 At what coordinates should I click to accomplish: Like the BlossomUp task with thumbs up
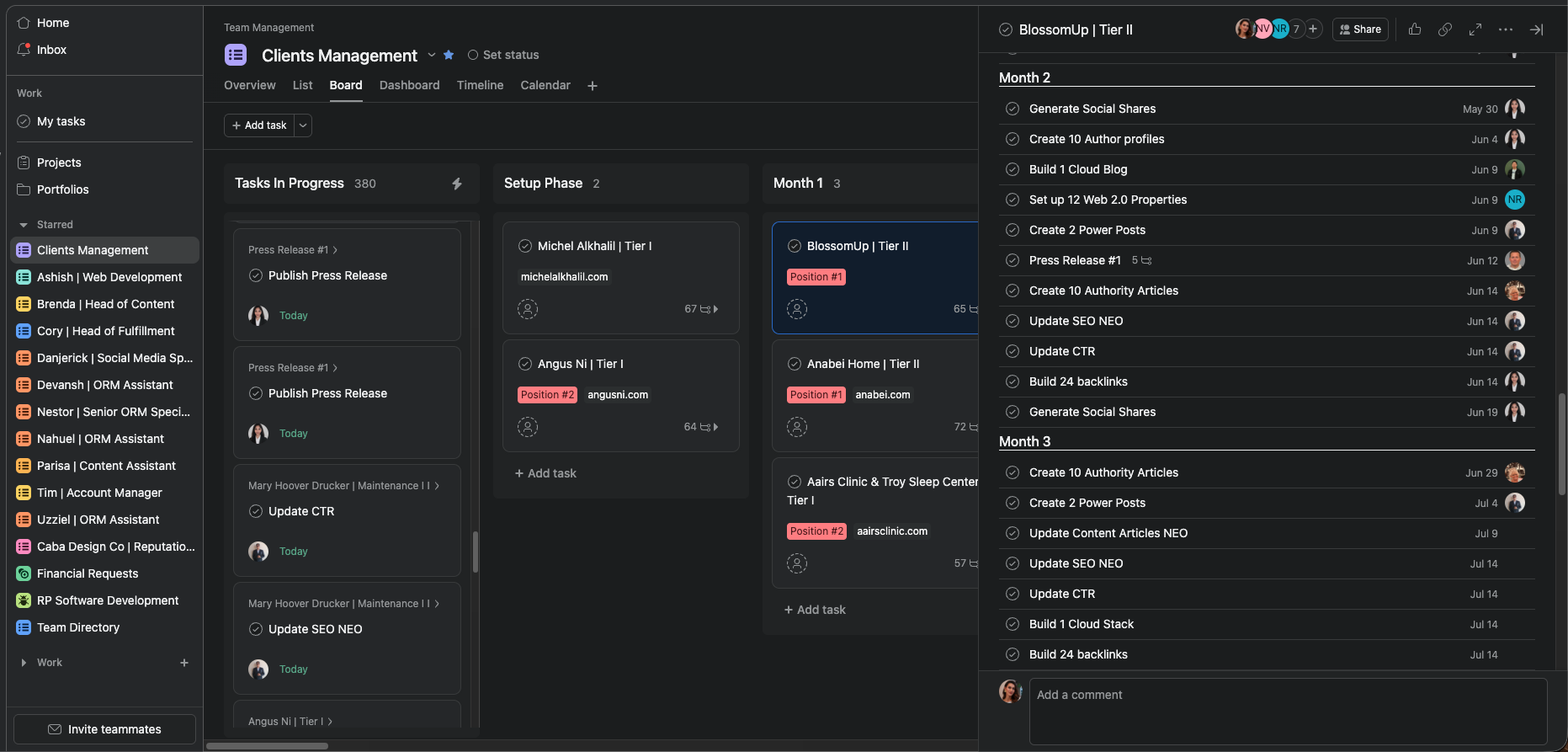coord(1415,29)
